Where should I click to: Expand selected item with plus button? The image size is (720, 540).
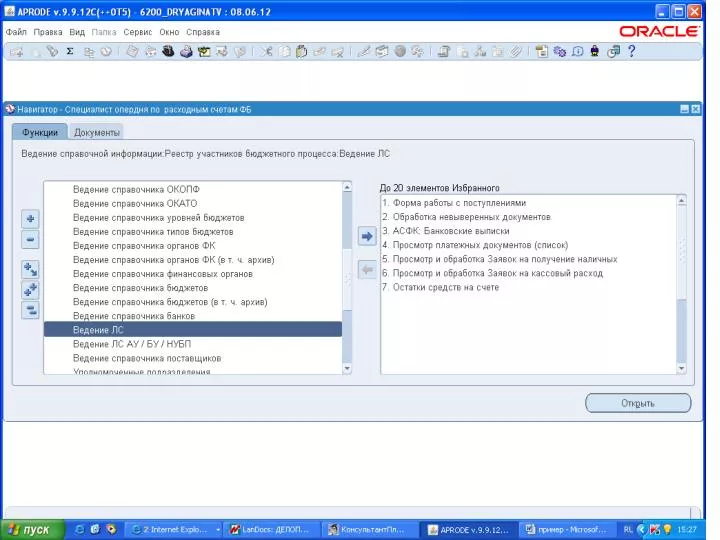30,219
